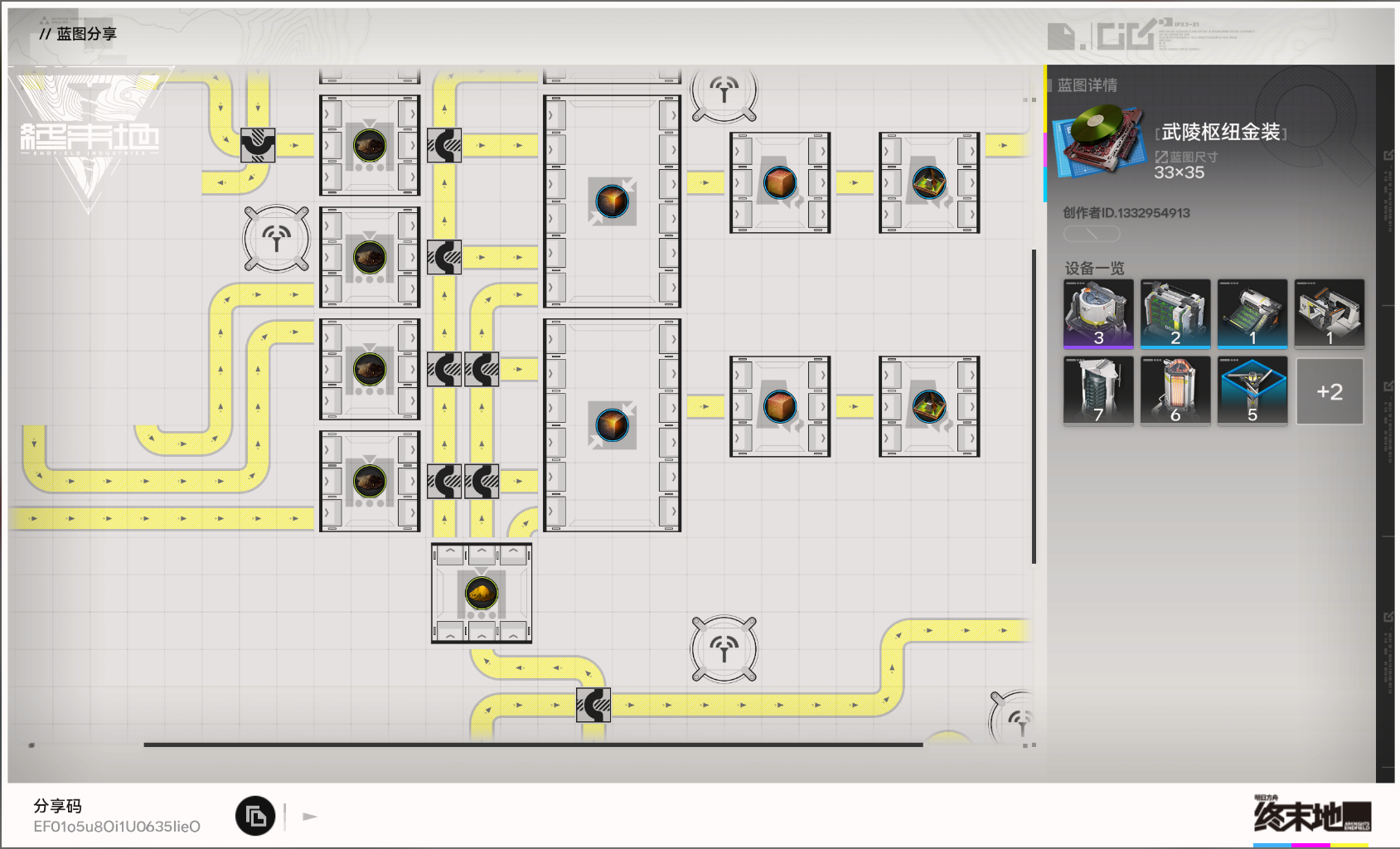Click the blueprint size value 33×35
Image resolution: width=1400 pixels, height=849 pixels.
point(1179,172)
